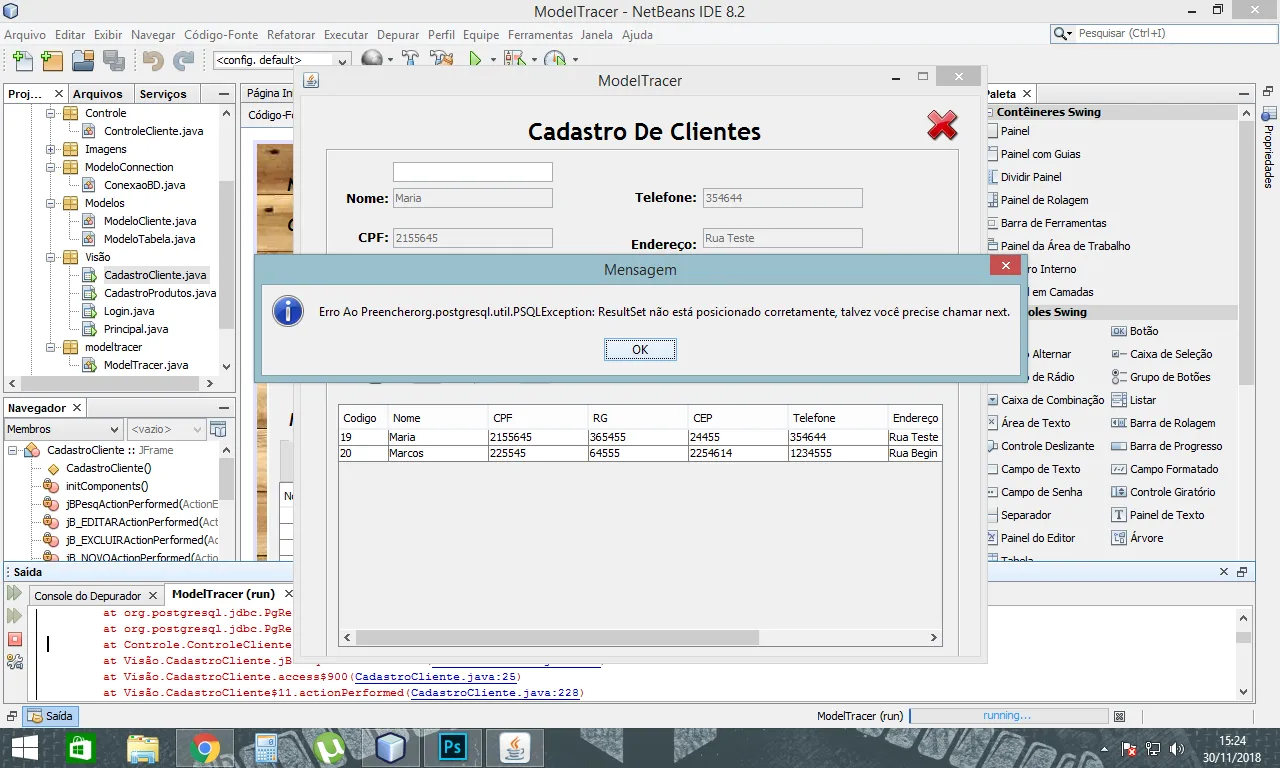Screen dimensions: 1280x768
Task: Select the Marcos row in clients table
Action: tap(640, 453)
